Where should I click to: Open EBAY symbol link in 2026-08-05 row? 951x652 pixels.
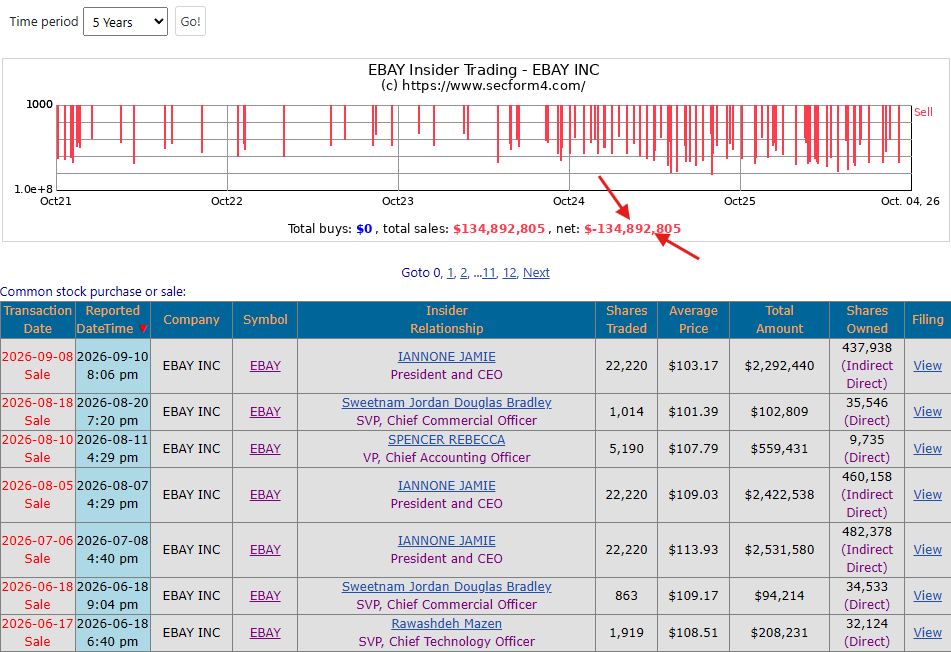pyautogui.click(x=266, y=495)
